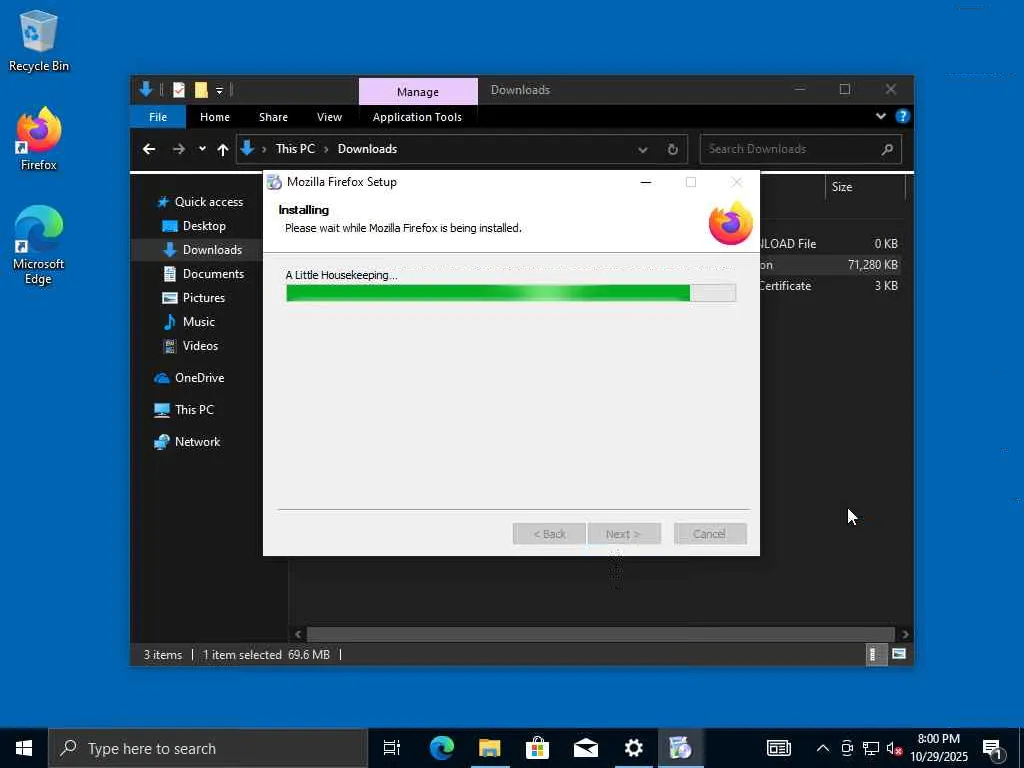Click the search magnifier icon in Explorer
Viewport: 1024px width, 768px height.
point(887,150)
